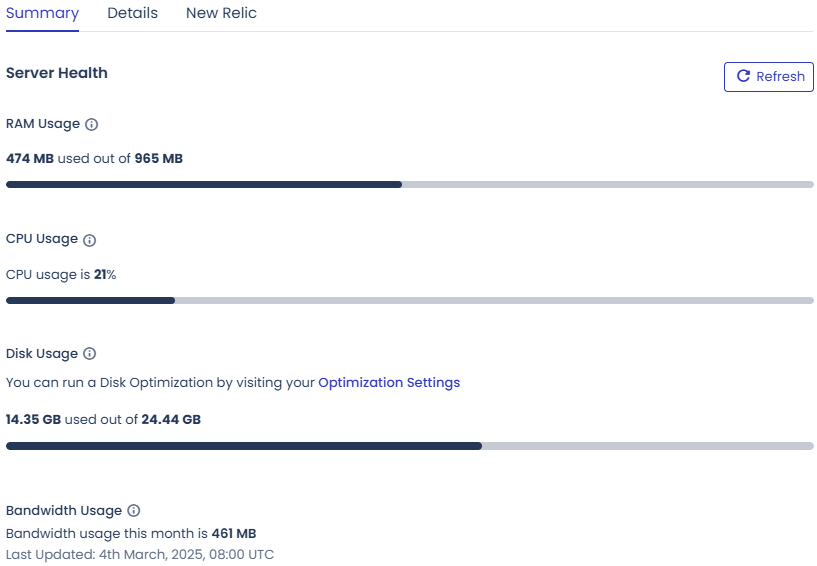This screenshot has height=566, width=817.
Task: Click the Server Health heading
Action: pos(57,73)
